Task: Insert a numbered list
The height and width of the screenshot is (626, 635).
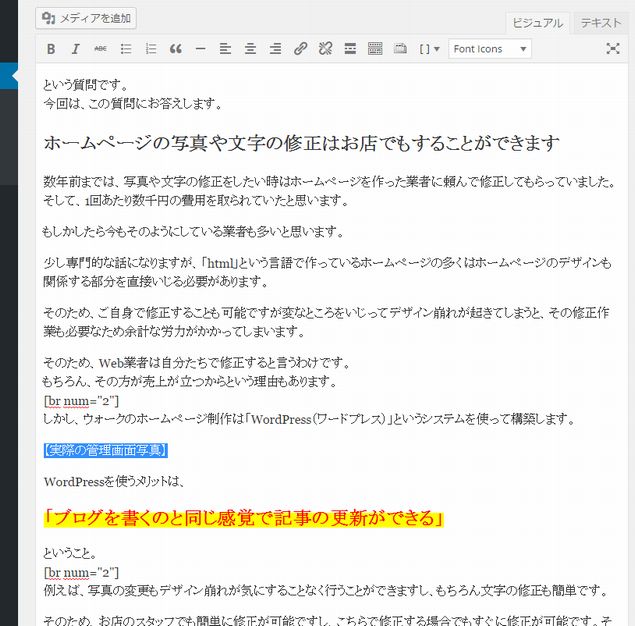Action: 151,49
